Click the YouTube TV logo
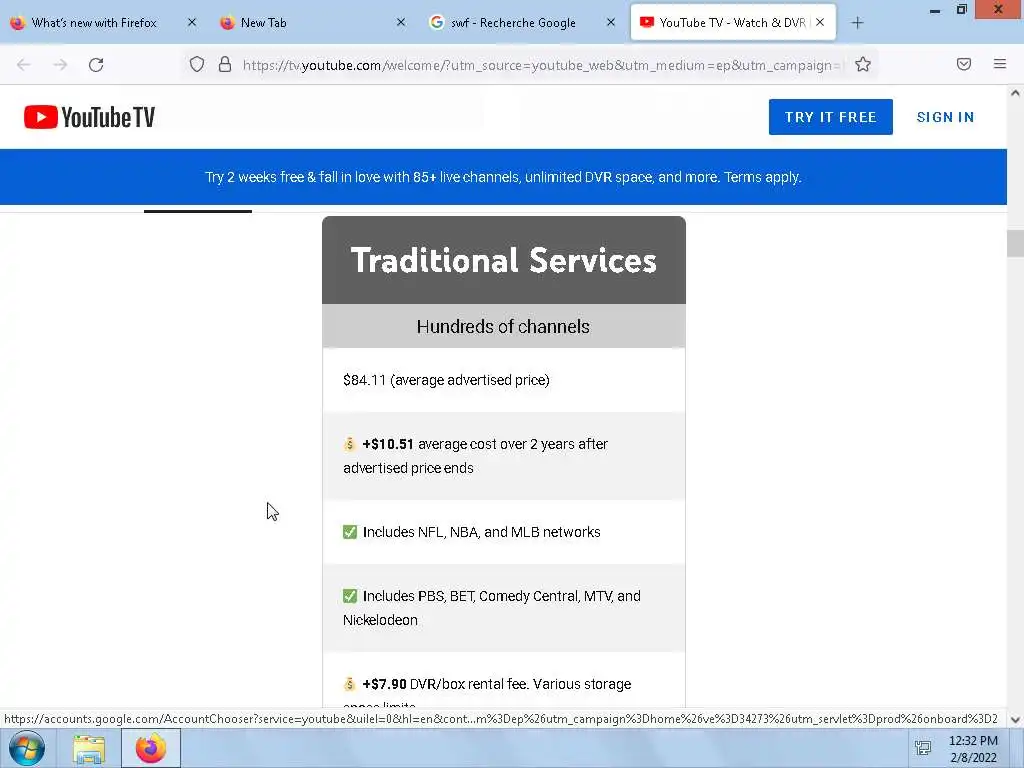1024x768 pixels. pos(89,117)
